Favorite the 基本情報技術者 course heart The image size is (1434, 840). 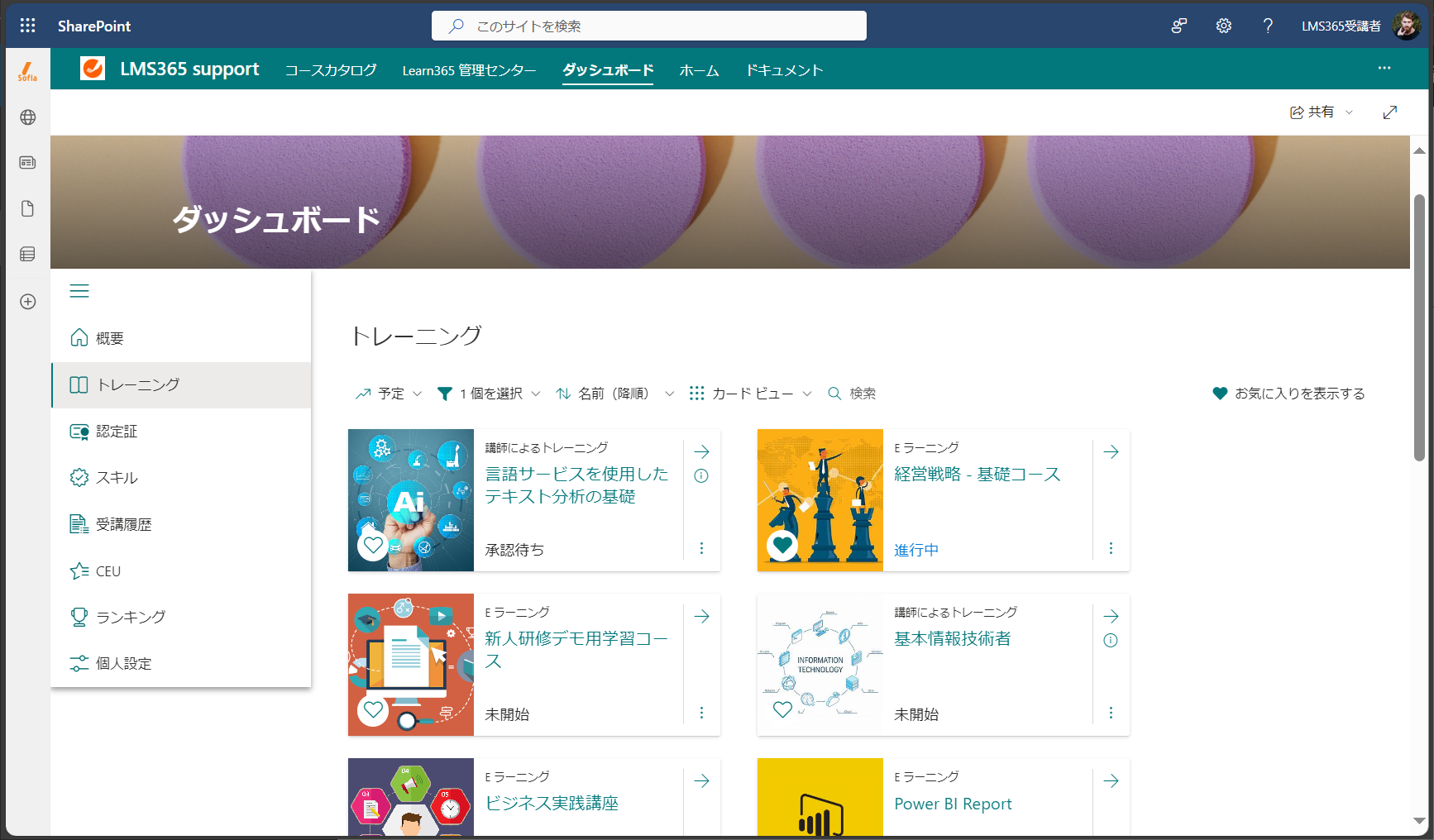(782, 709)
